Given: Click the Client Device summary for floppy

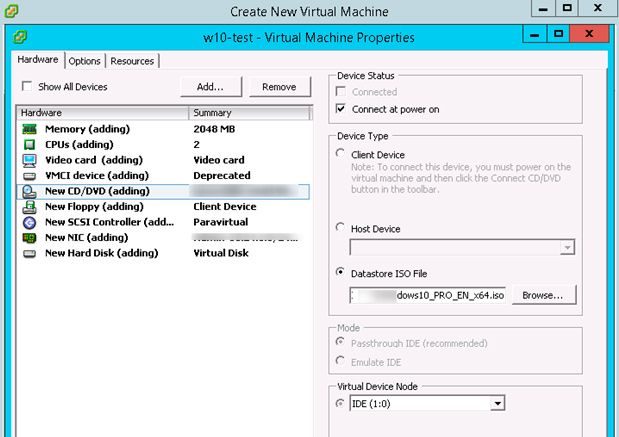Looking at the screenshot, I should click(x=225, y=207).
